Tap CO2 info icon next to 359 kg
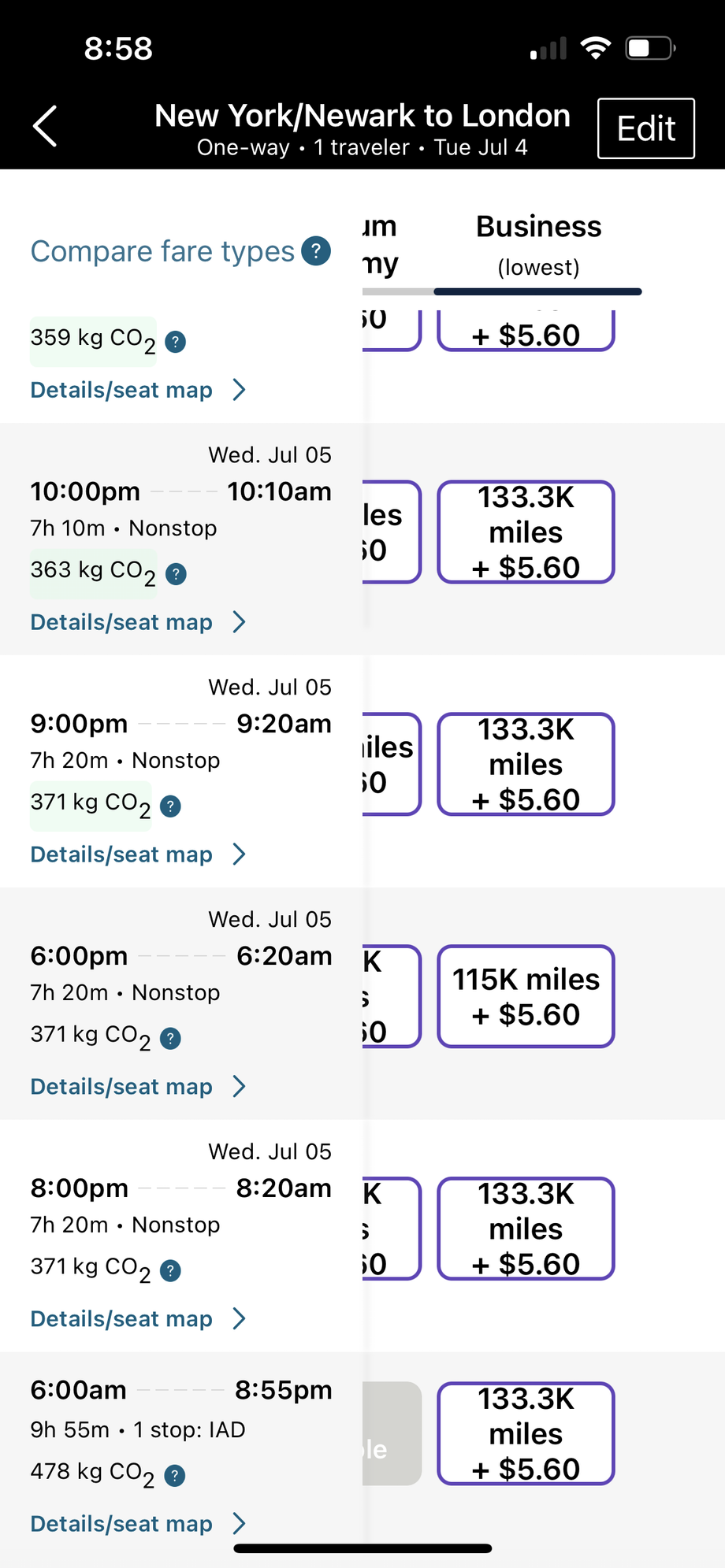The height and width of the screenshot is (1568, 725). click(175, 342)
